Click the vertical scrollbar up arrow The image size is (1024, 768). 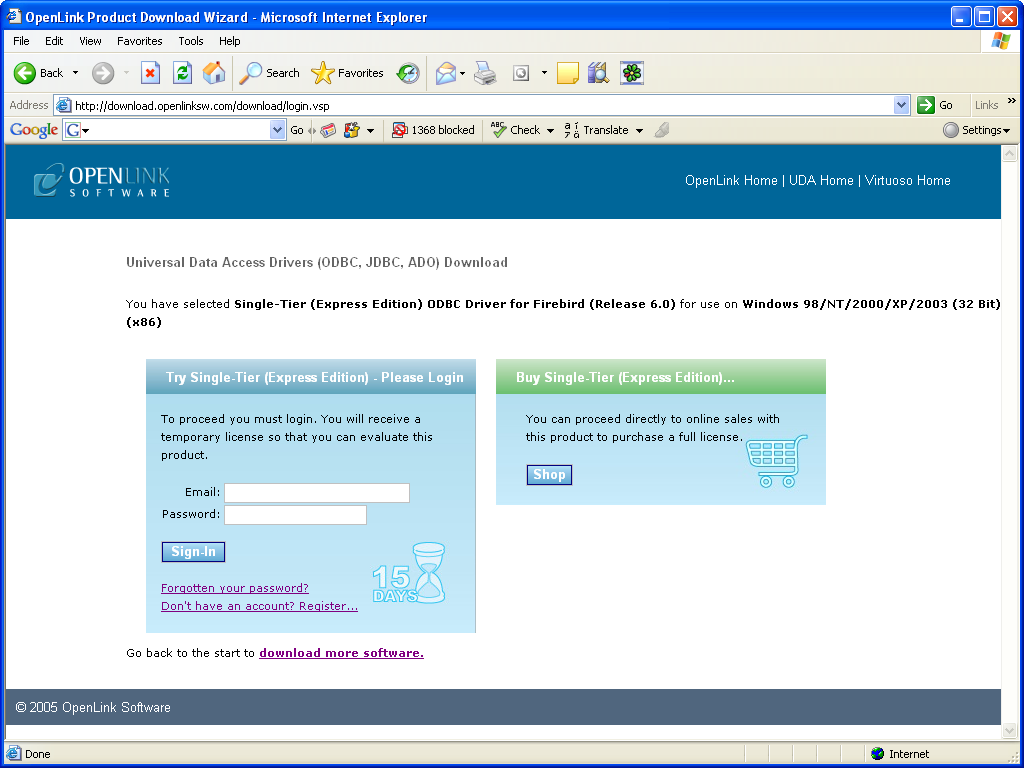point(1009,153)
